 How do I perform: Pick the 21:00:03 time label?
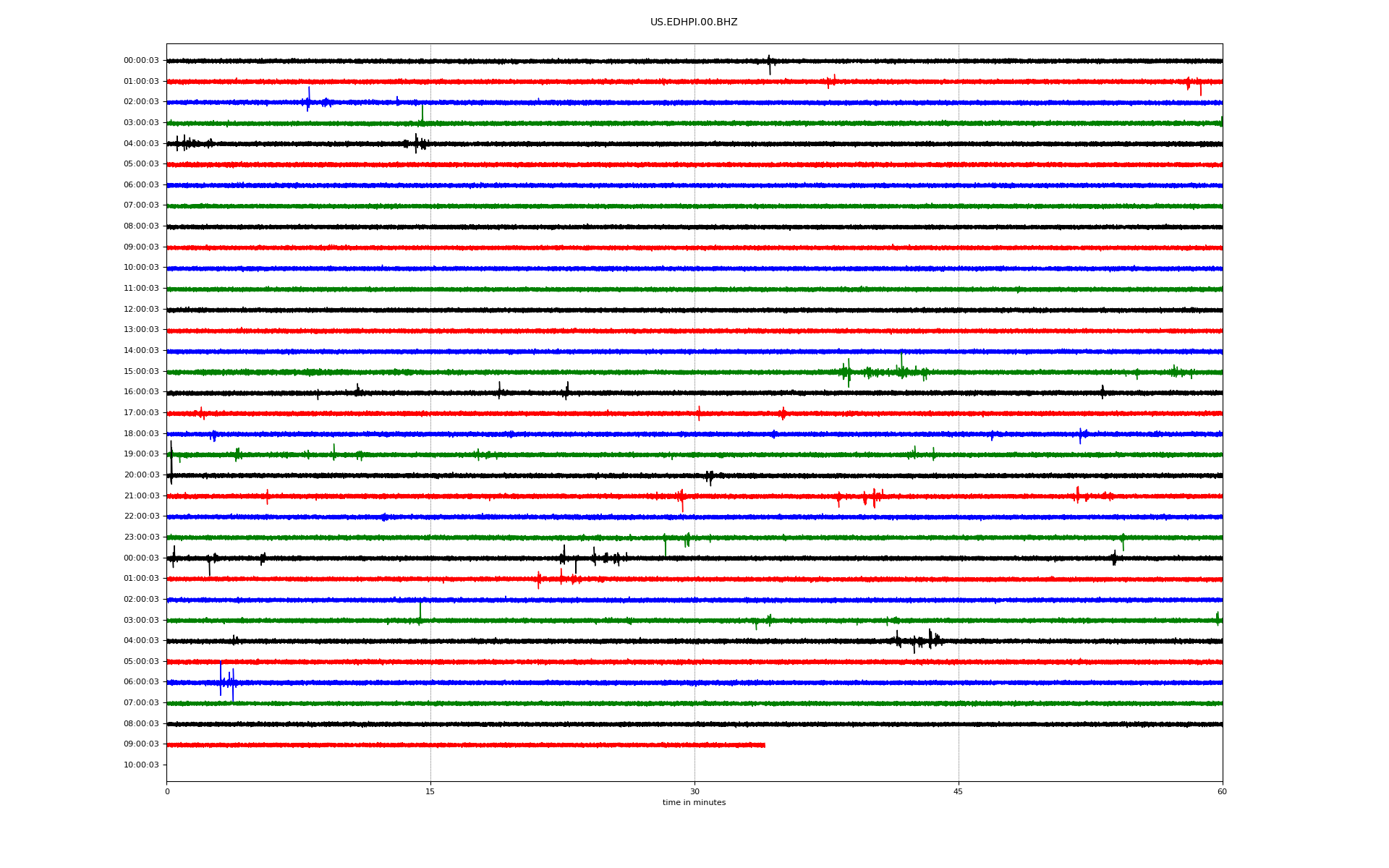coord(141,496)
